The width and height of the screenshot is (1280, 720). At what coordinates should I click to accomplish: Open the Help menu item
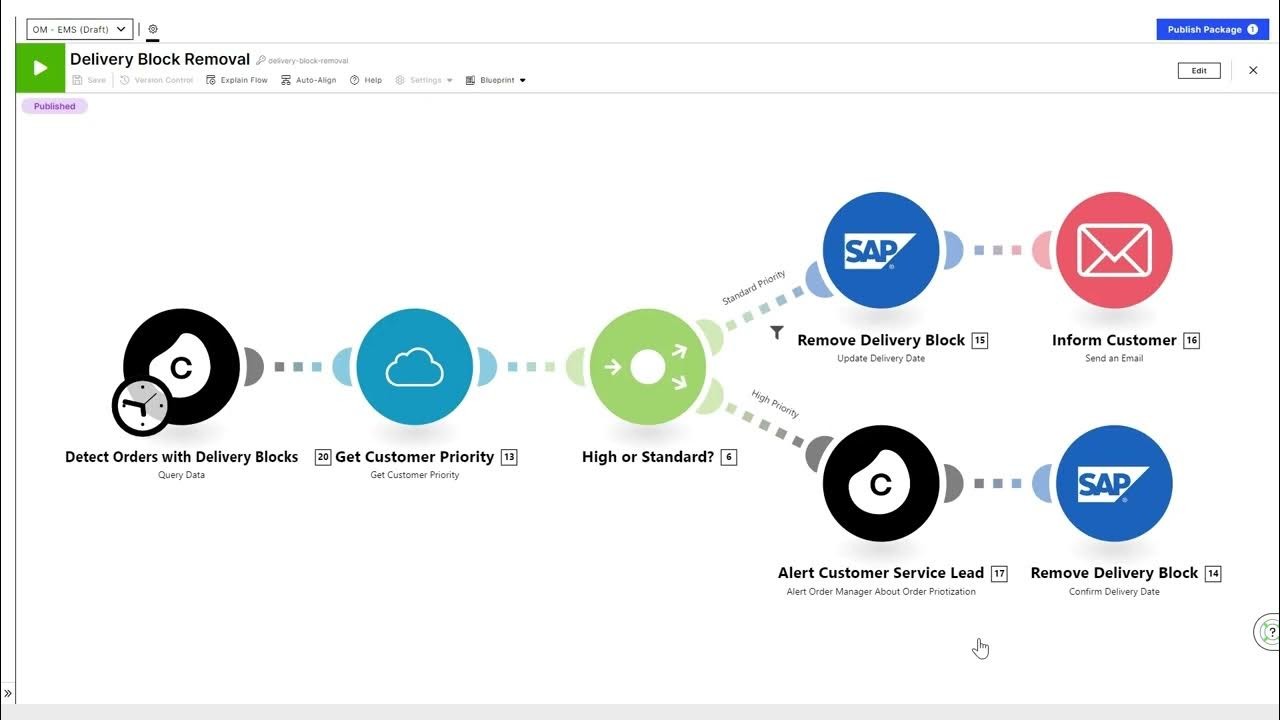click(x=366, y=80)
